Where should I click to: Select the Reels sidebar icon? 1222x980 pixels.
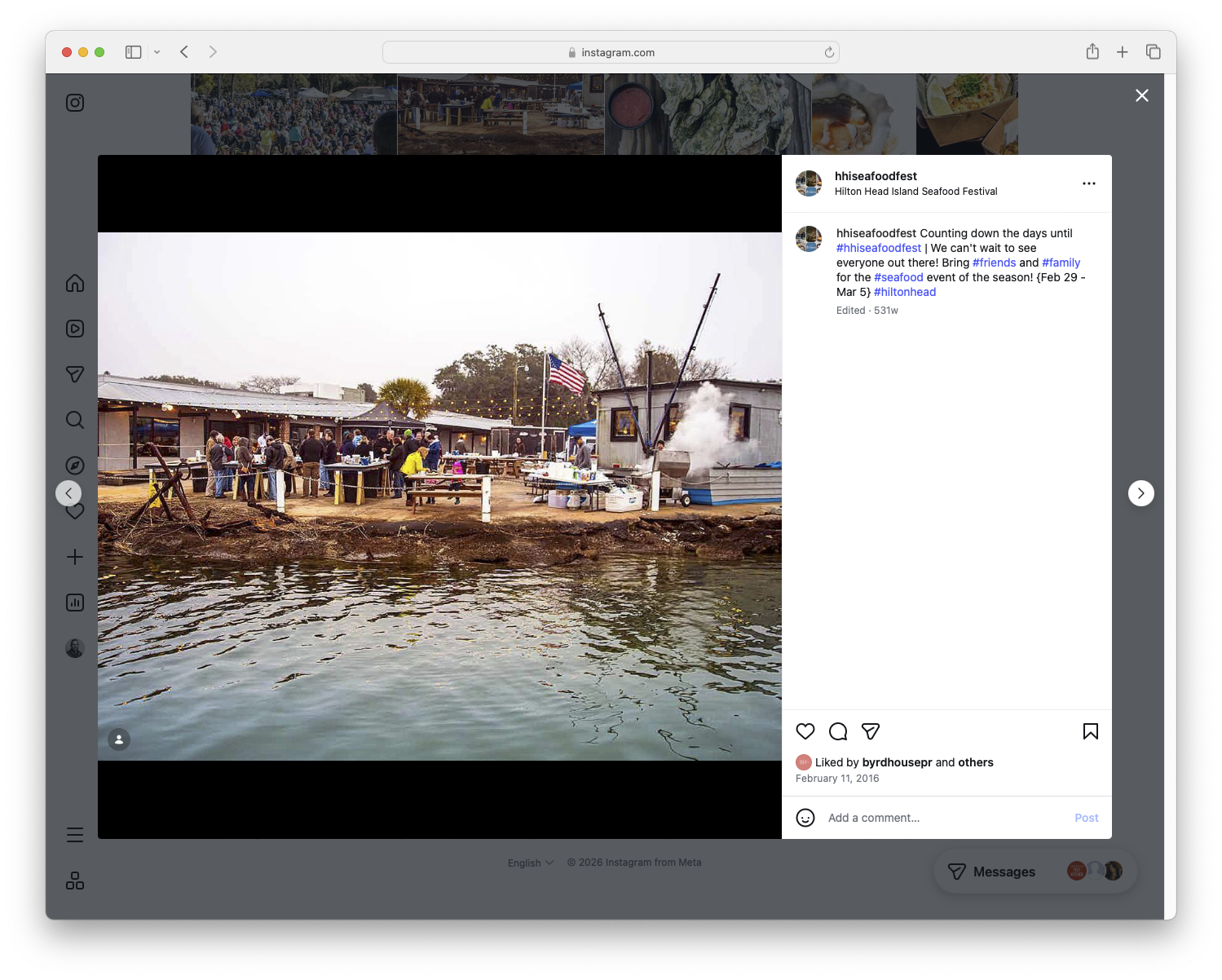click(x=74, y=329)
